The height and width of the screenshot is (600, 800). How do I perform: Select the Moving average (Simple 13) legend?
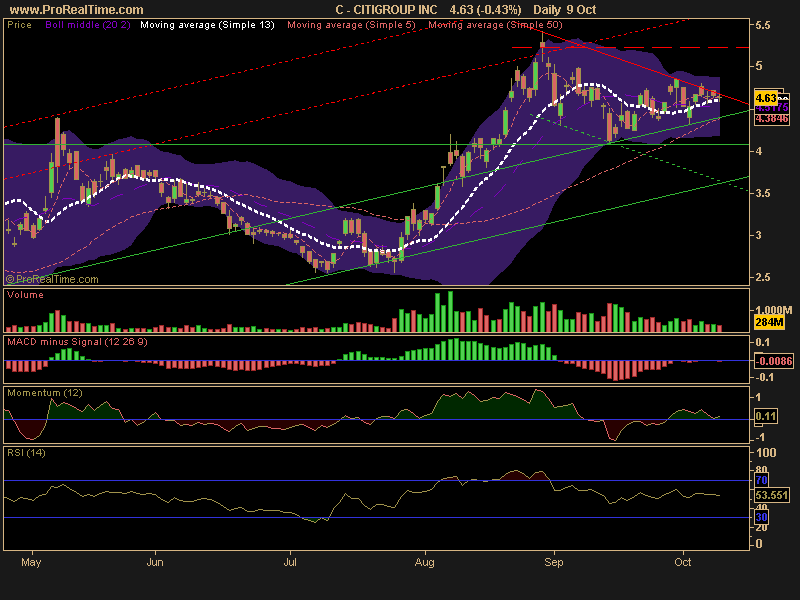[207, 25]
